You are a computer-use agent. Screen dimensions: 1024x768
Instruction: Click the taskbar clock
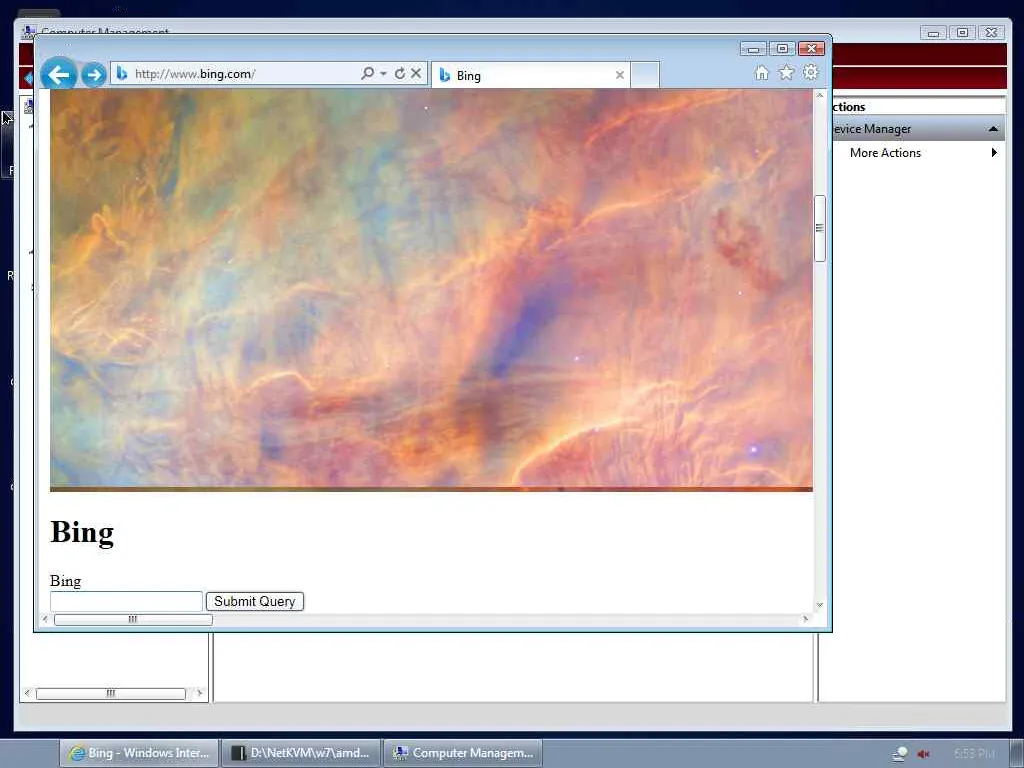pos(974,754)
